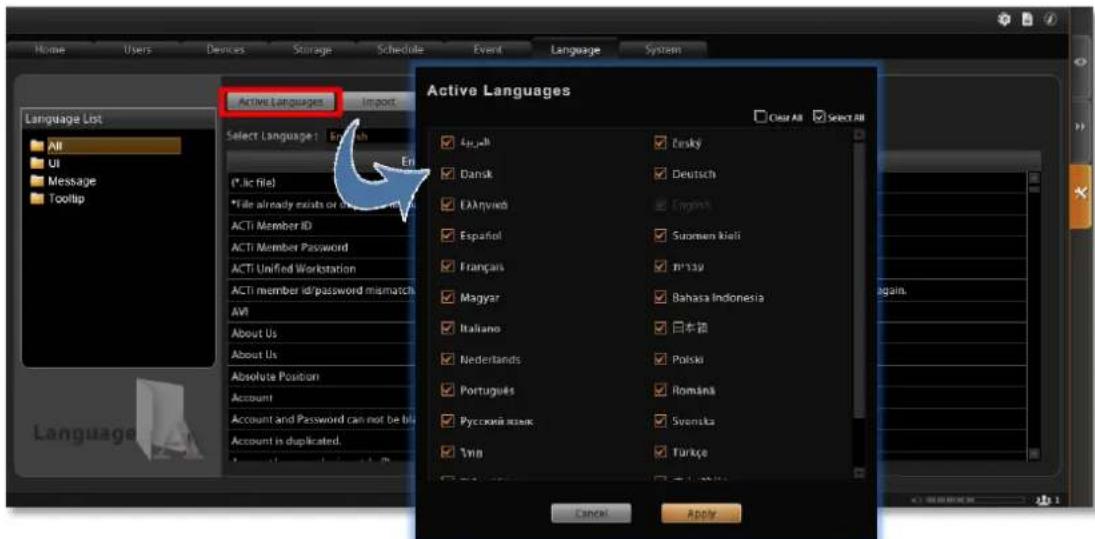The height and width of the screenshot is (539, 1095).
Task: Select the "AVI" table row
Action: (321, 312)
